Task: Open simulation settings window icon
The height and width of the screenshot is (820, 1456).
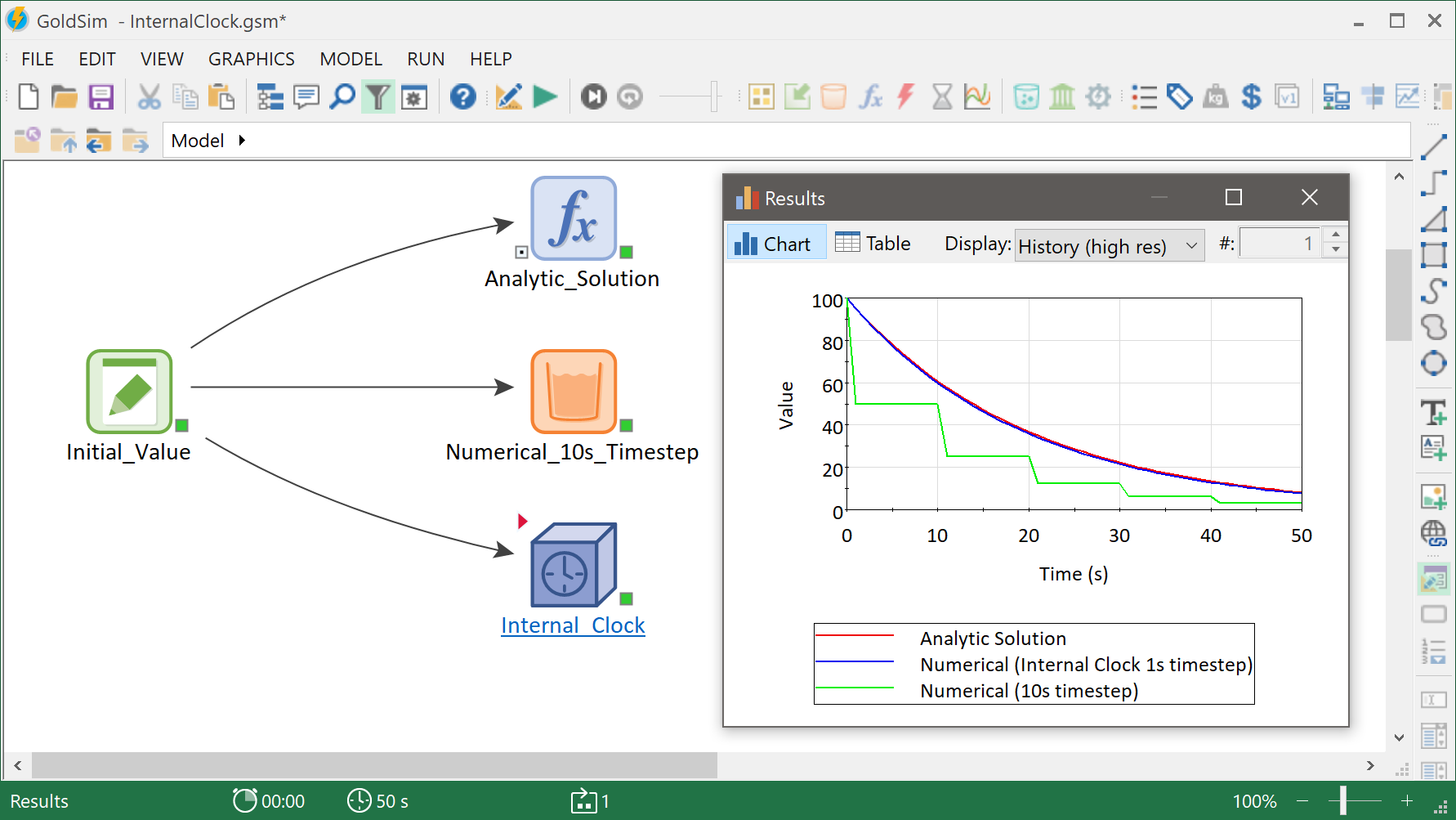Action: click(x=414, y=96)
